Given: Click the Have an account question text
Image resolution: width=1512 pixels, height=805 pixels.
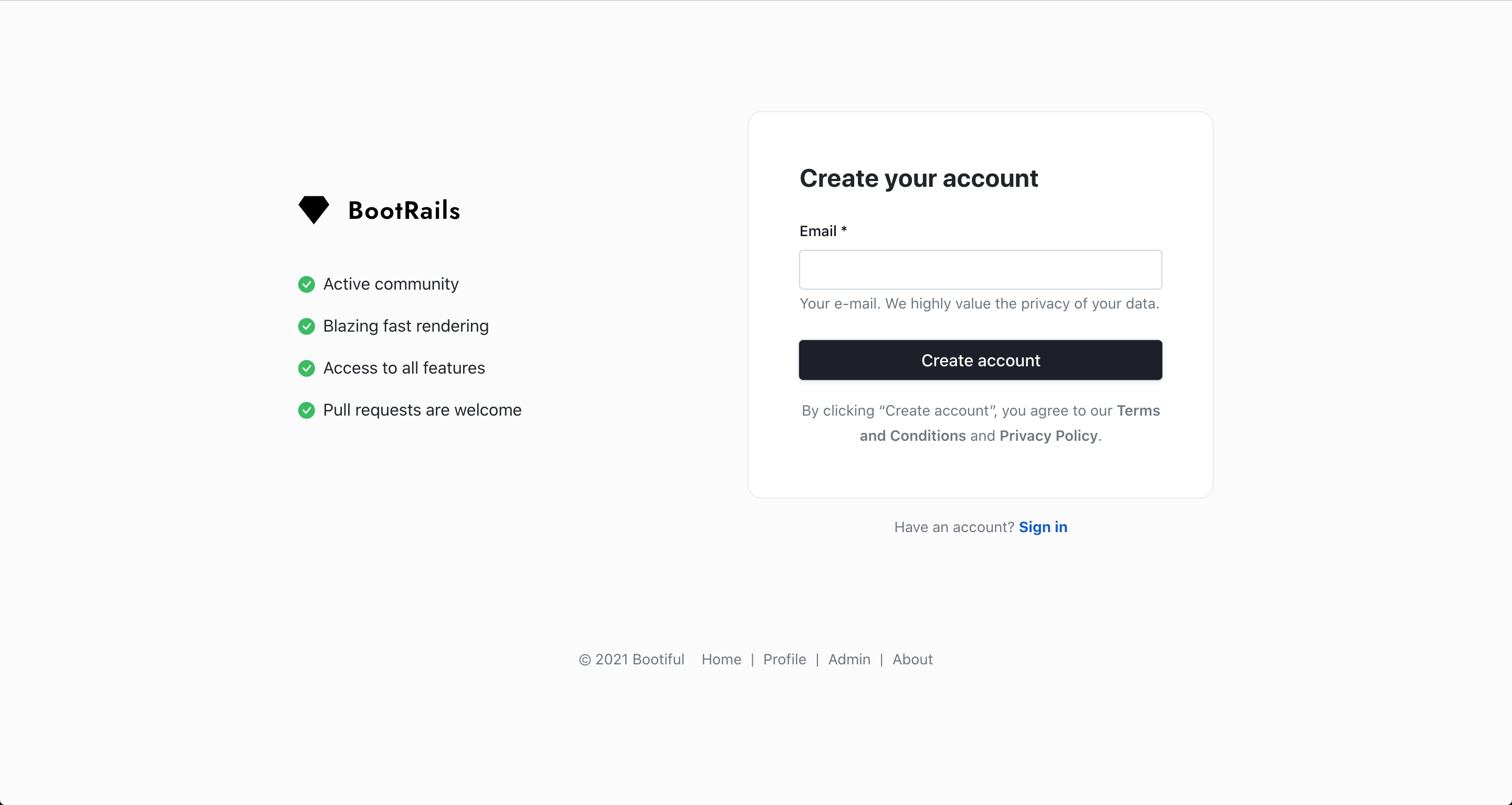Looking at the screenshot, I should (x=953, y=527).
